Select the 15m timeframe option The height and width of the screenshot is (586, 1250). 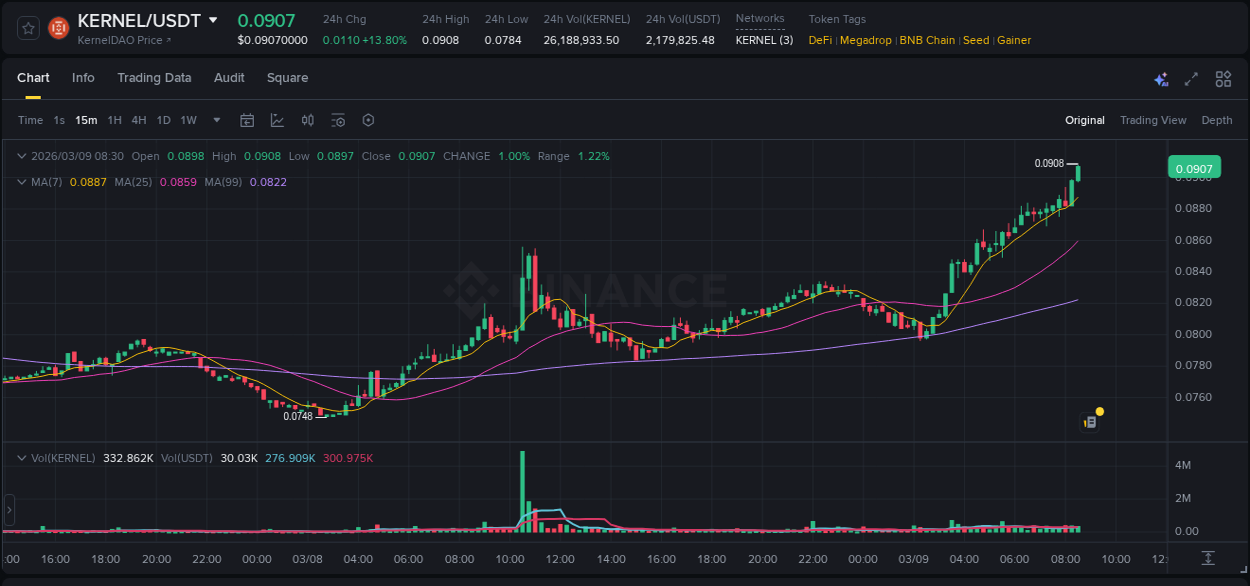coord(86,120)
